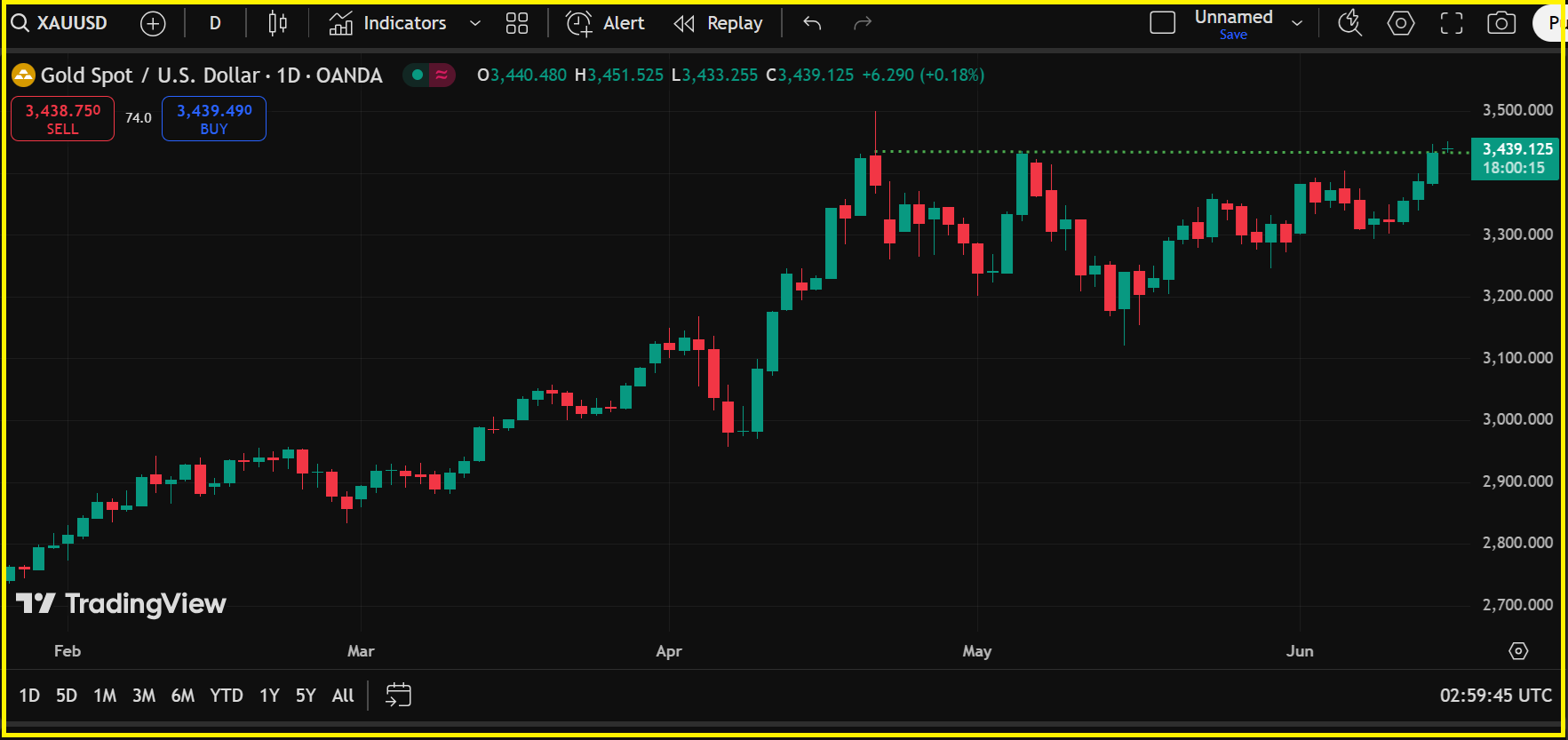The image size is (1568, 740).
Task: Click the XAUUSD symbol search
Action: coord(60,23)
